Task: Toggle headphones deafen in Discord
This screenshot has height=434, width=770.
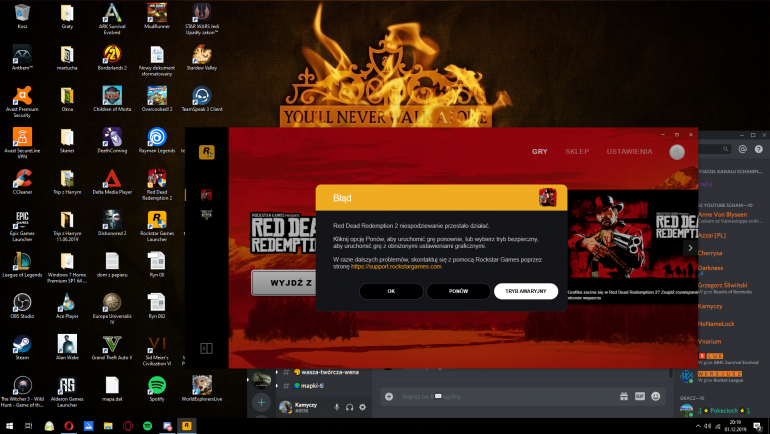Action: click(349, 407)
